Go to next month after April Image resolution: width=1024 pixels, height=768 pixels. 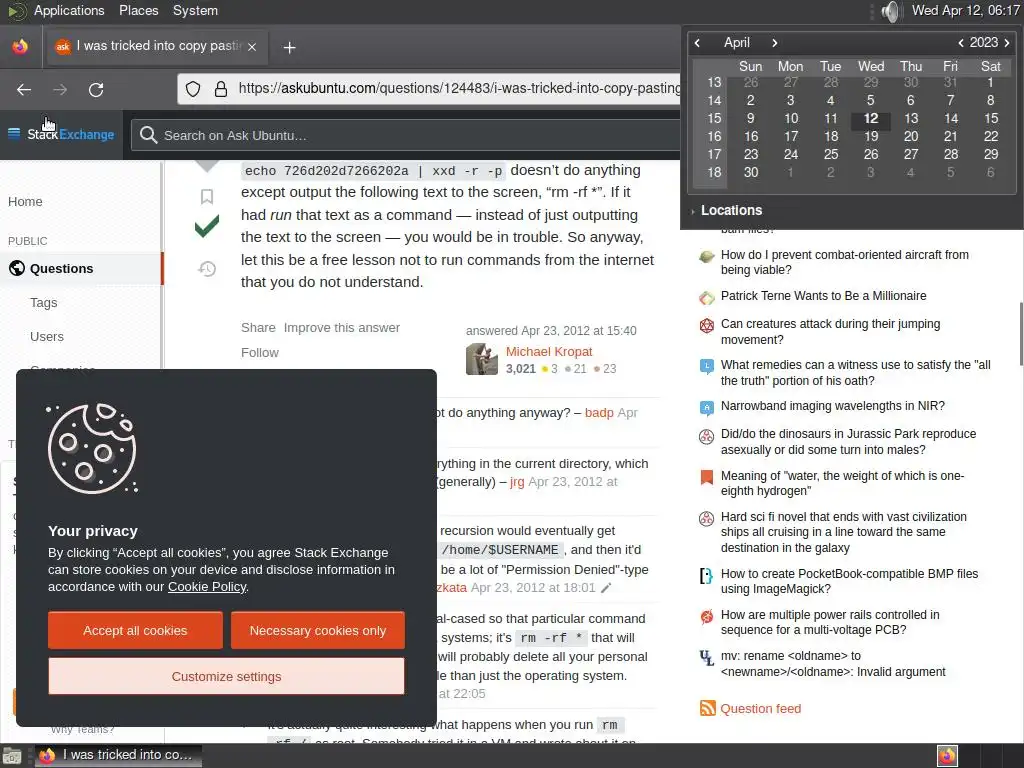pos(775,43)
